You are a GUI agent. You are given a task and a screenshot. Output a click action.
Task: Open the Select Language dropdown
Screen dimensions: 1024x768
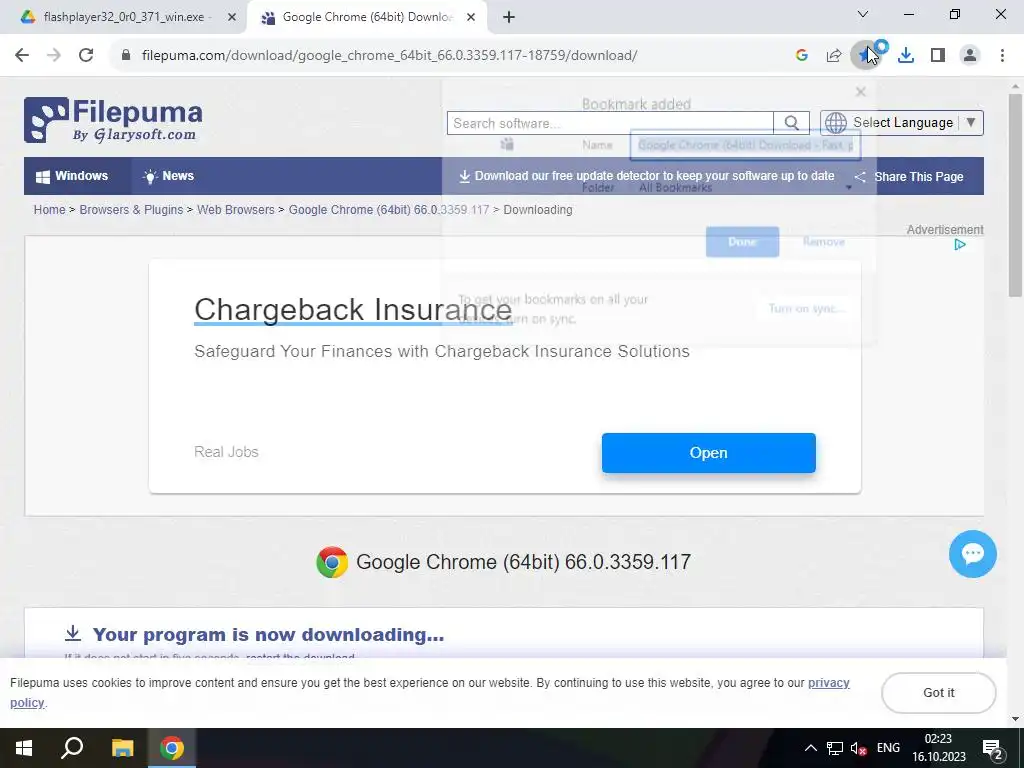tap(902, 123)
